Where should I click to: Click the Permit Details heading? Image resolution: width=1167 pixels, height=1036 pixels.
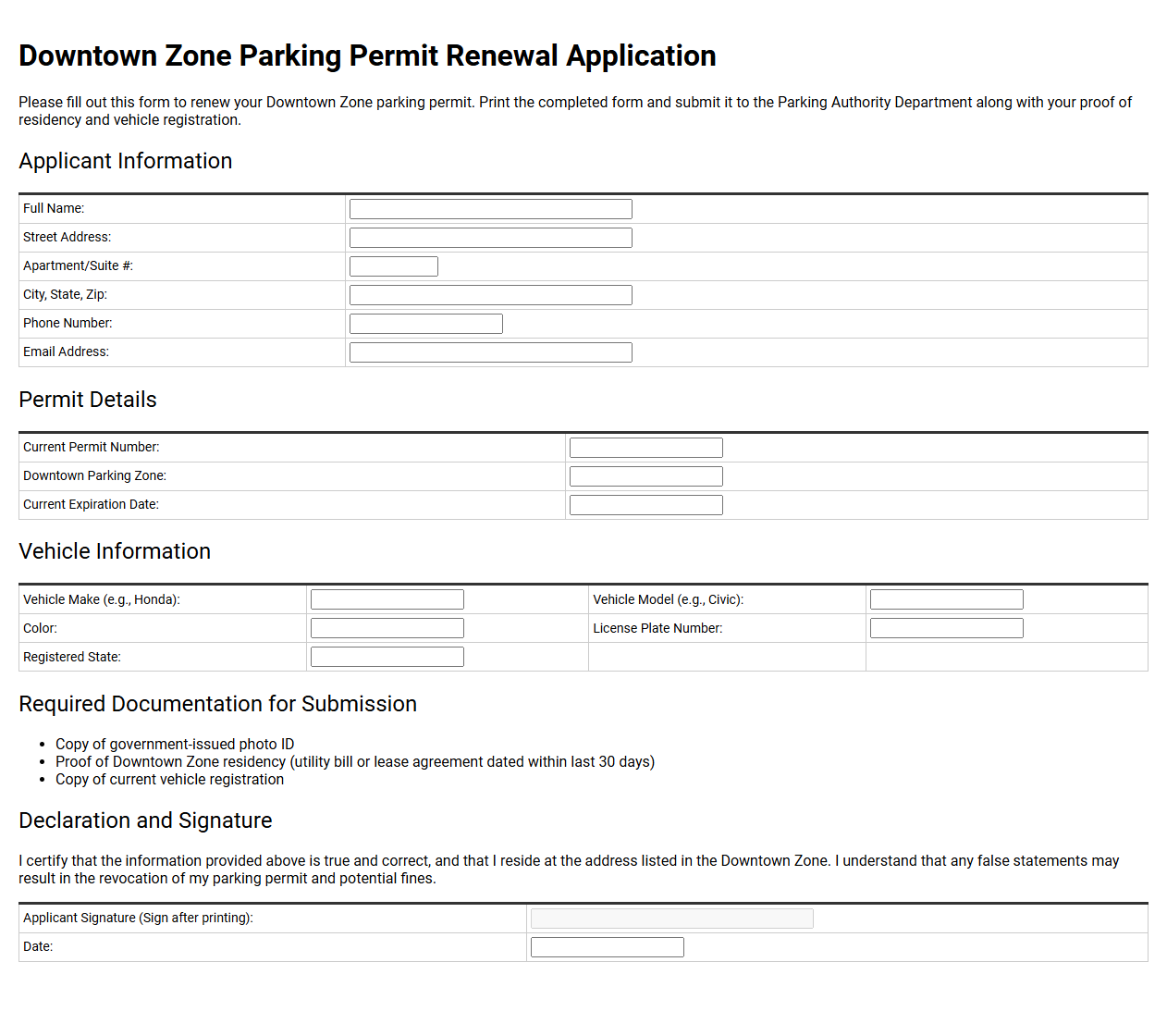point(88,401)
